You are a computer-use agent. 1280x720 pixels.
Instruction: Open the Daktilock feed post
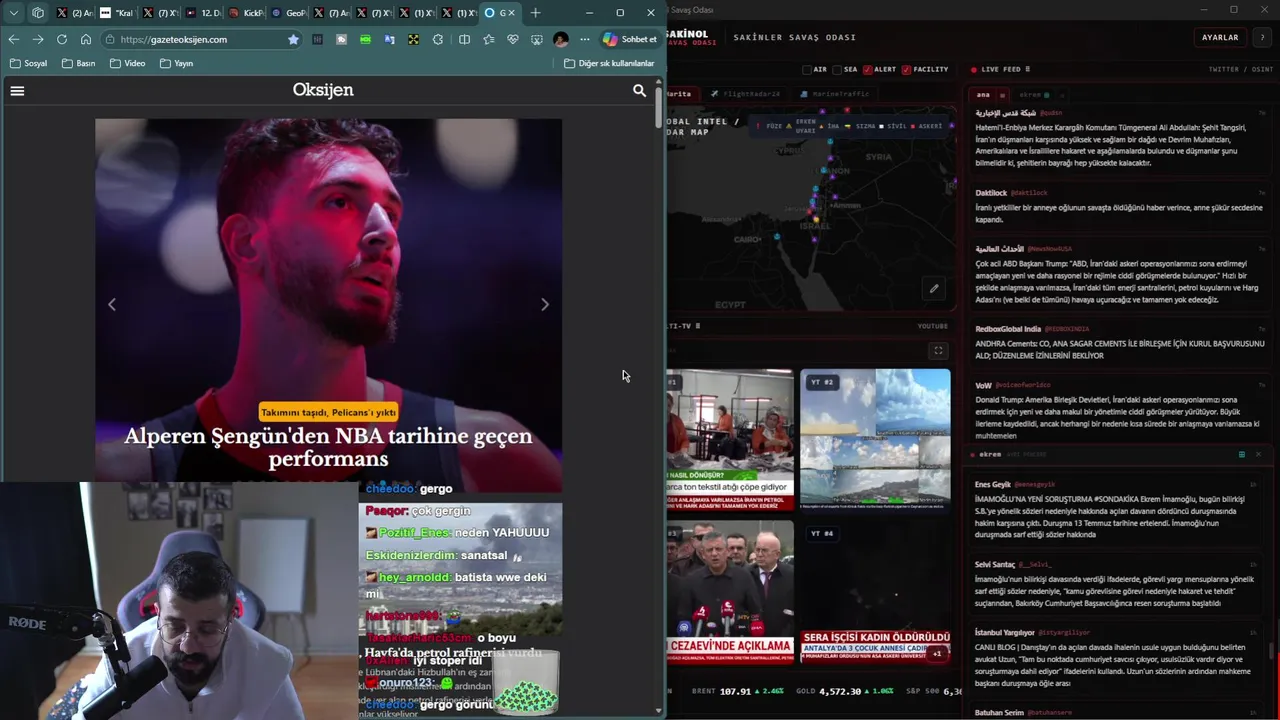(1120, 206)
